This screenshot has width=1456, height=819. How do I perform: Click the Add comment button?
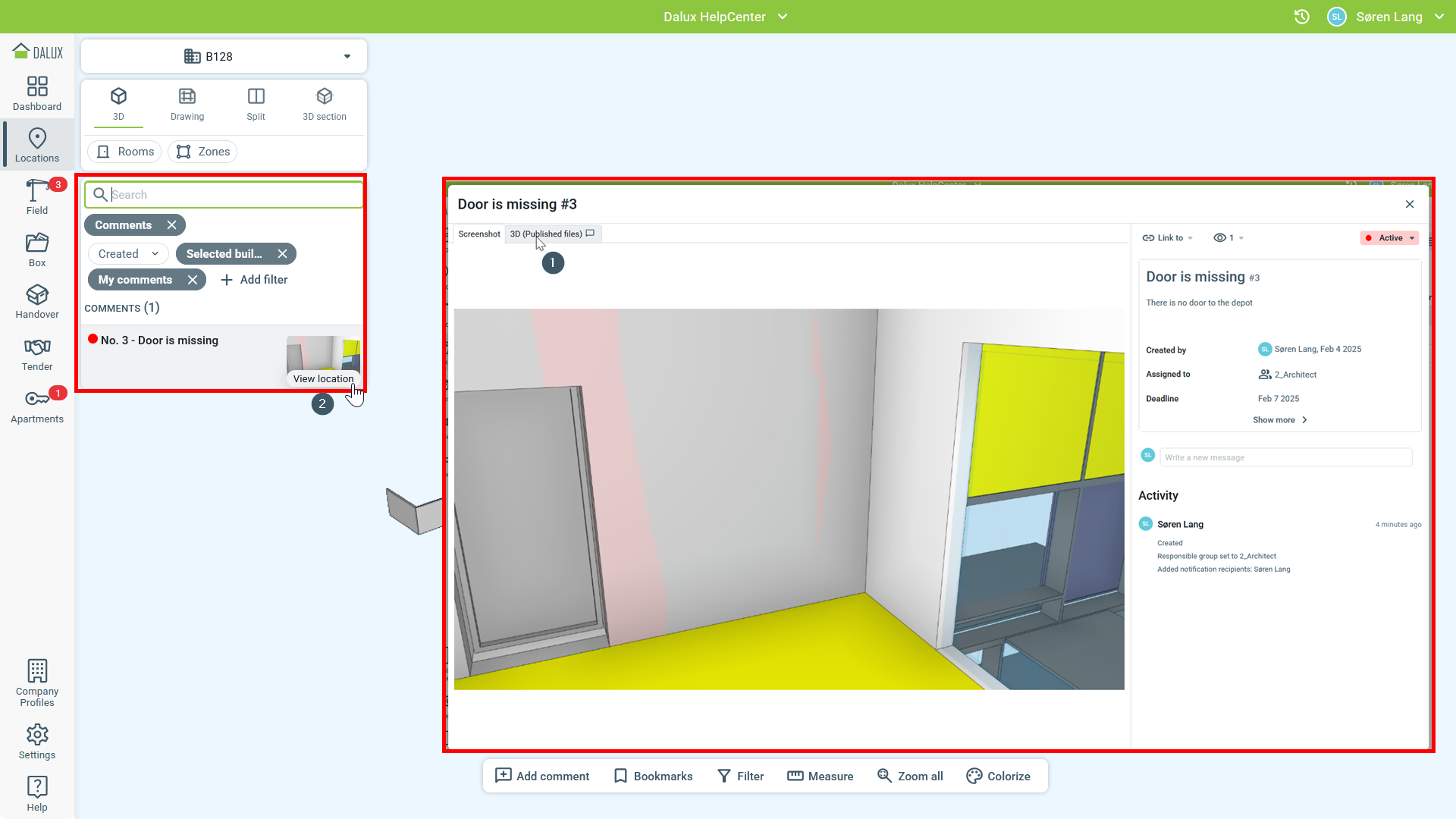pyautogui.click(x=541, y=776)
